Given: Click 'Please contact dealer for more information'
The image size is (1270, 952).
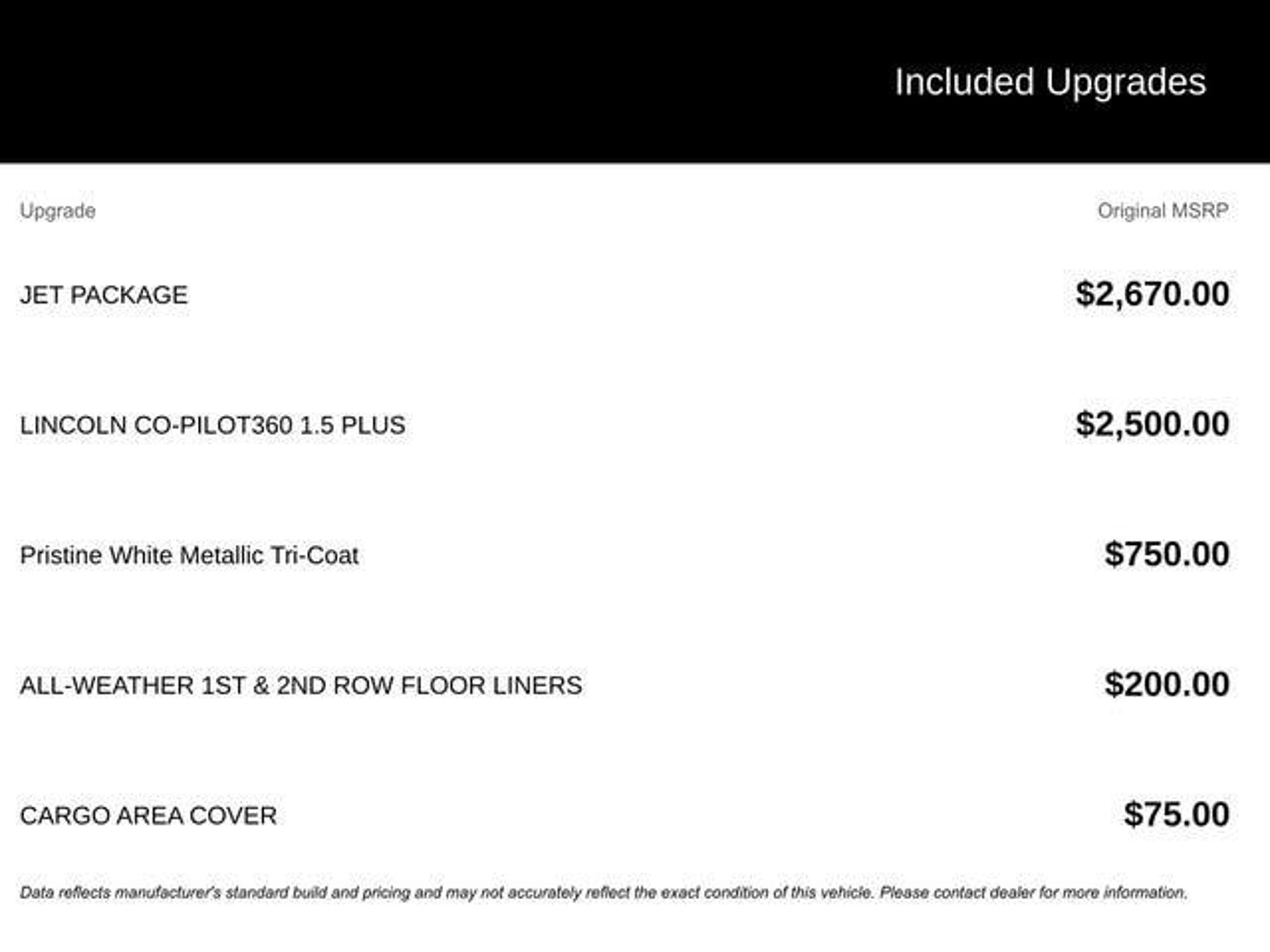Looking at the screenshot, I should (1033, 893).
